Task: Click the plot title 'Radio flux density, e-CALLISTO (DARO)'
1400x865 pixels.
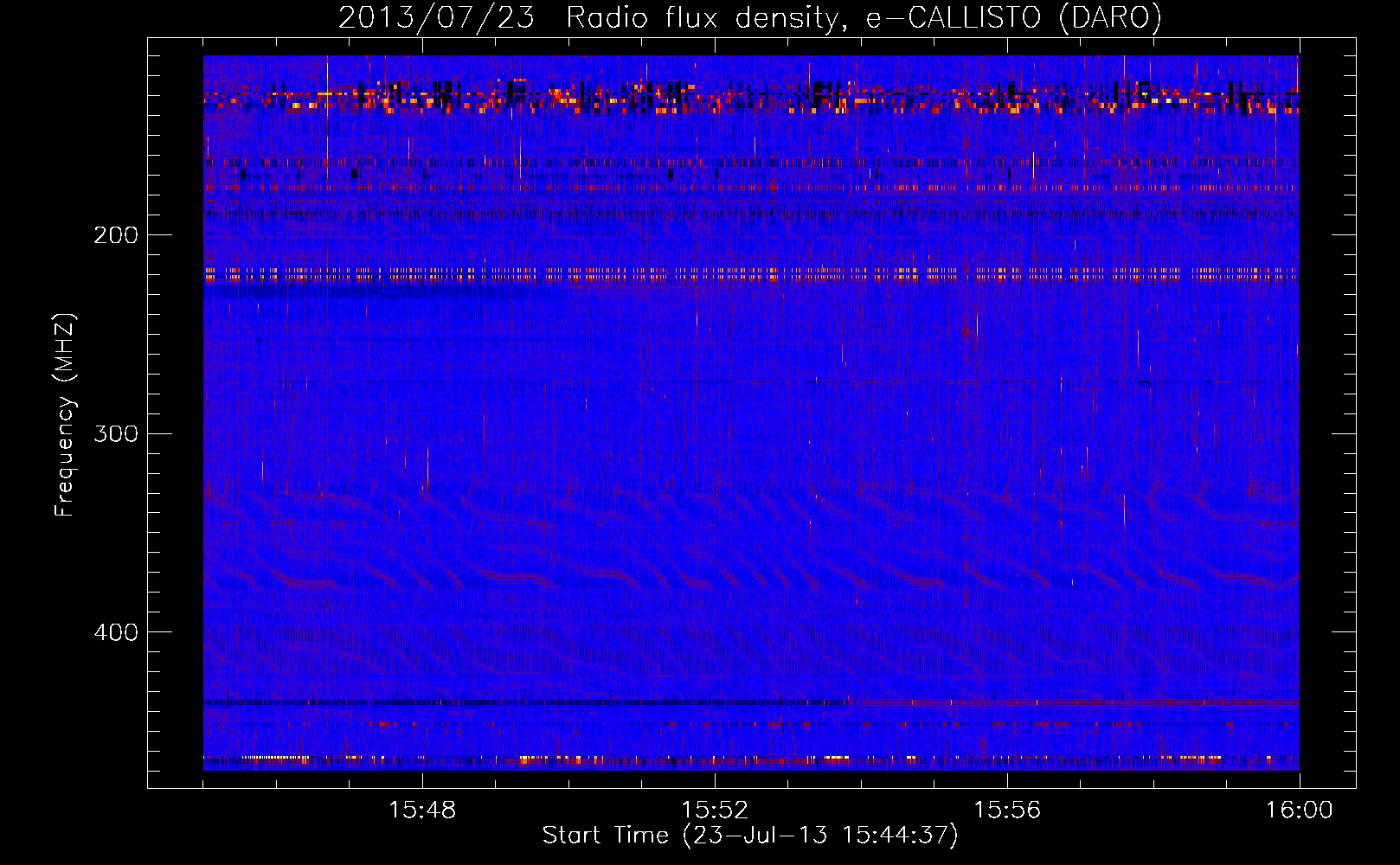Action: tap(864, 17)
